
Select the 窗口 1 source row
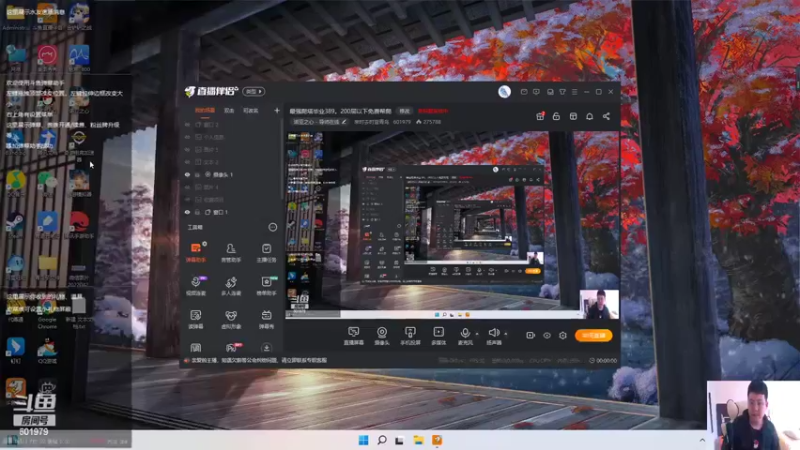click(x=232, y=212)
